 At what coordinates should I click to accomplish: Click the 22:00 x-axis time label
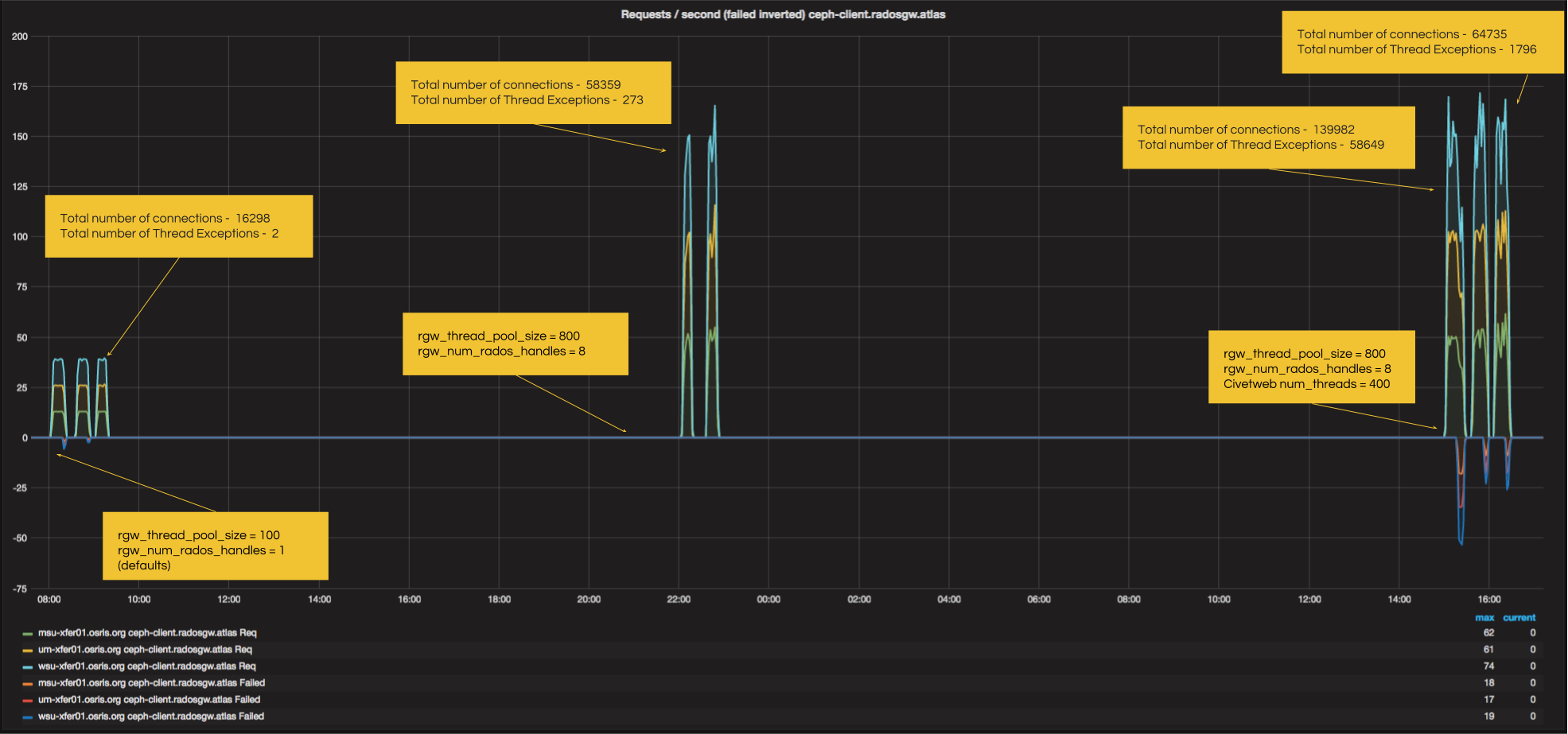click(x=679, y=600)
